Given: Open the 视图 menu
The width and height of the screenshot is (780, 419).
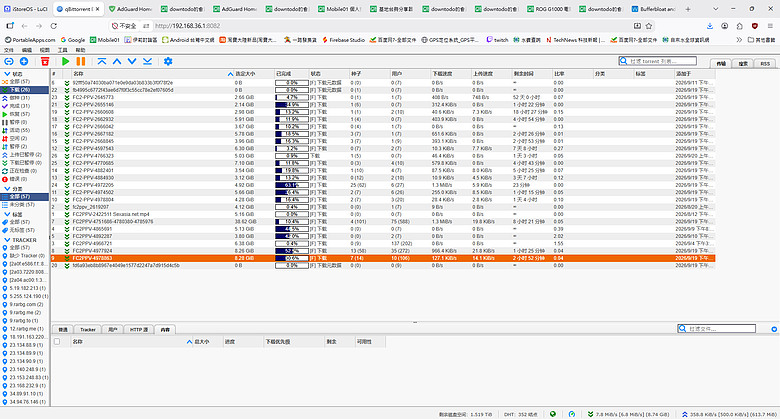Looking at the screenshot, I should [45, 50].
